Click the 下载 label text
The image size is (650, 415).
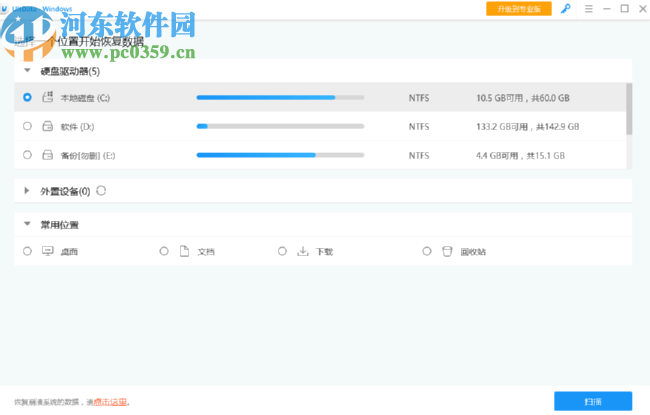pos(325,252)
